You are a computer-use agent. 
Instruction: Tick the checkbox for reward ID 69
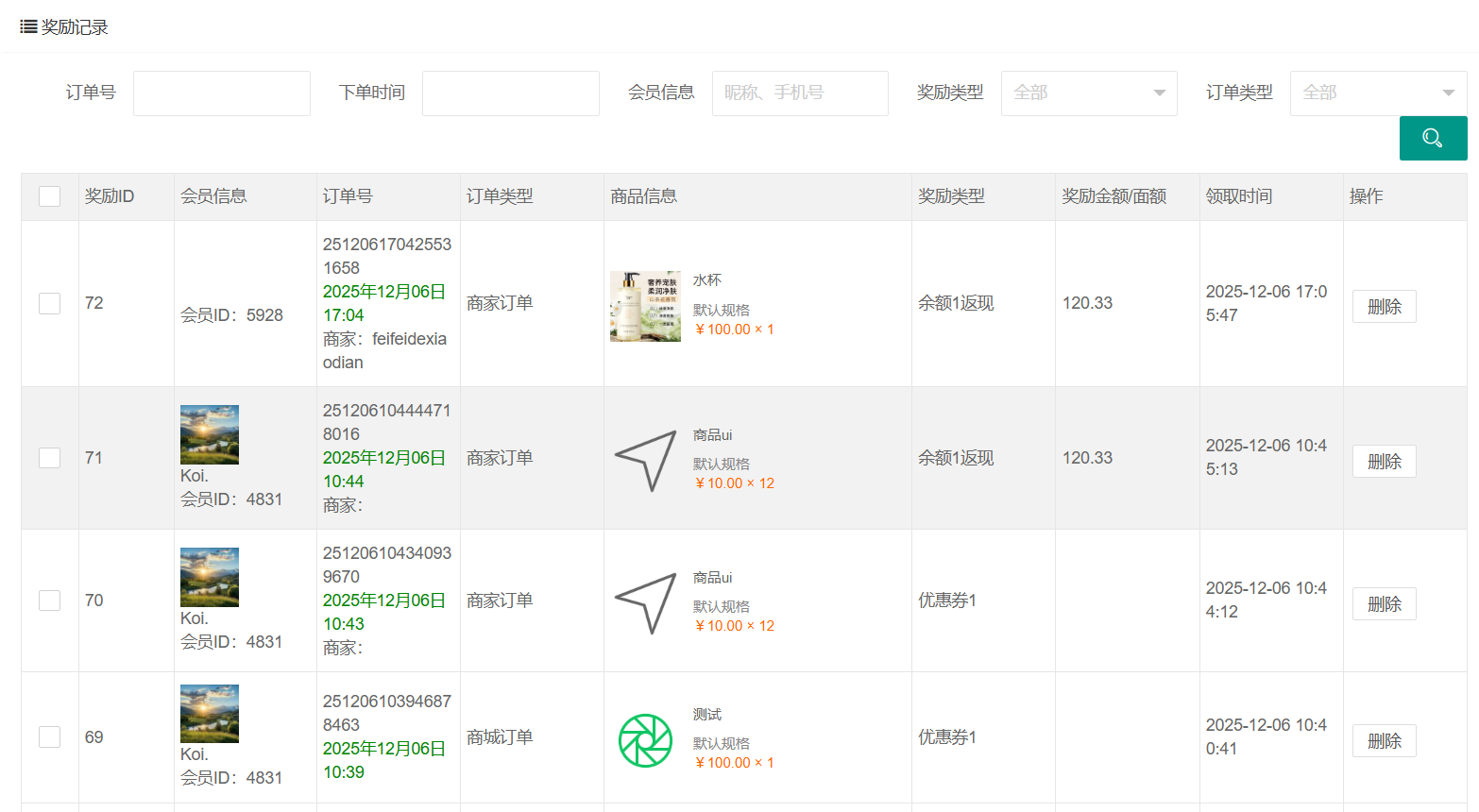click(50, 736)
